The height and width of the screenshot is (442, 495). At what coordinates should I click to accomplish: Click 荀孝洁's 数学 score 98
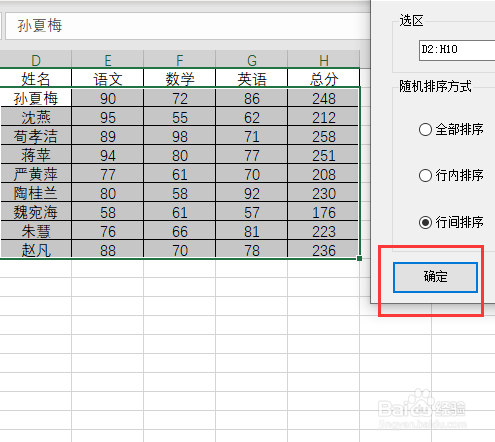180,136
